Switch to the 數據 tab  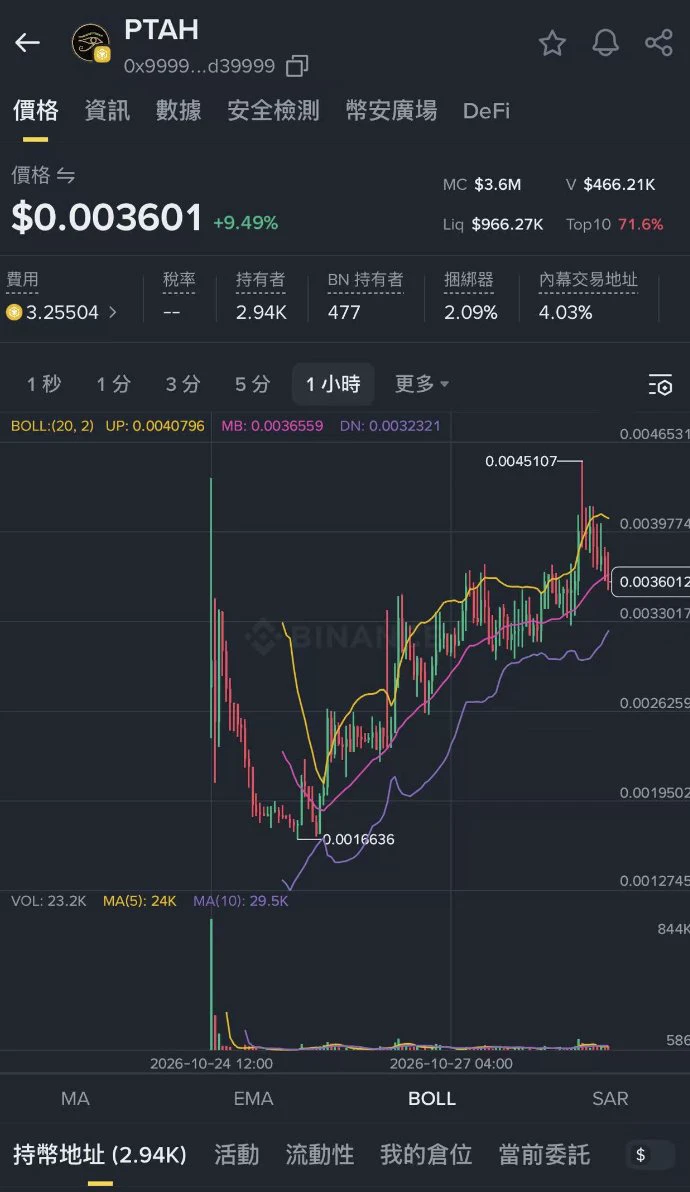click(179, 111)
